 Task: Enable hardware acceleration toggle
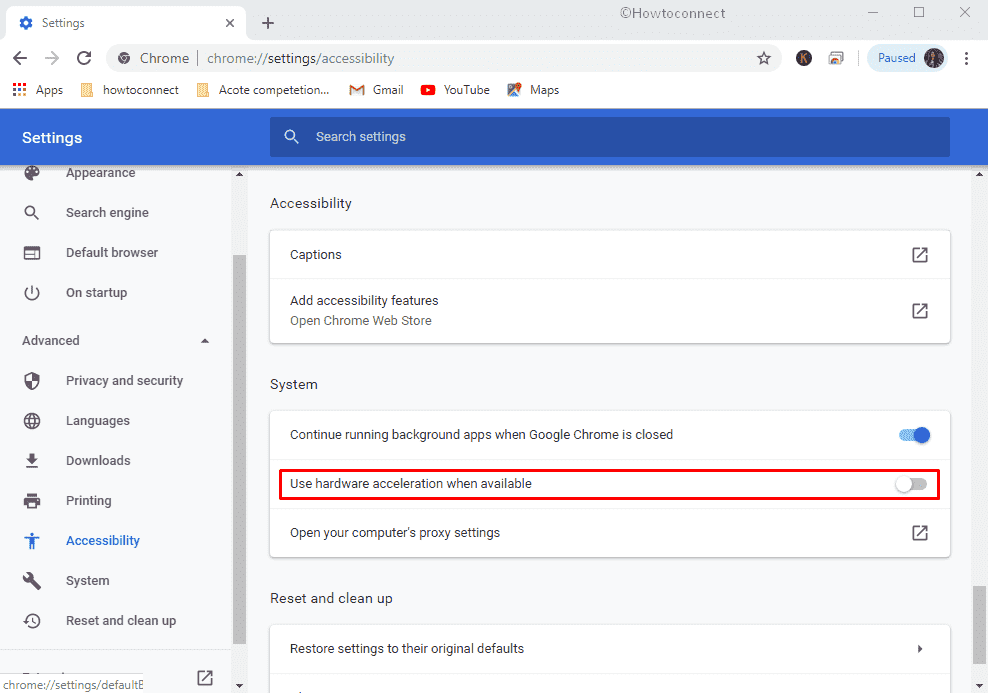pos(911,484)
